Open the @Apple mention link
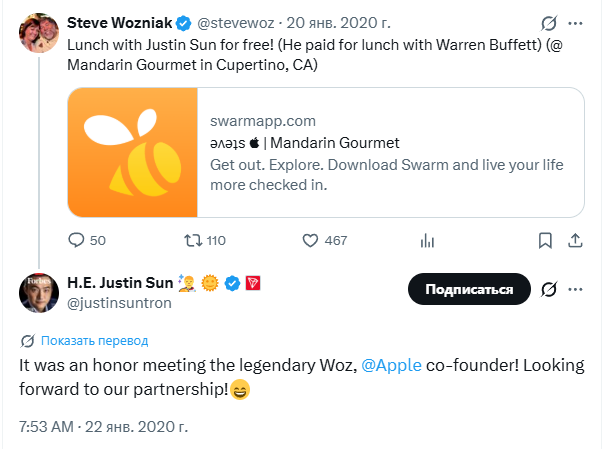Screen dimensions: 604x449 (391, 365)
